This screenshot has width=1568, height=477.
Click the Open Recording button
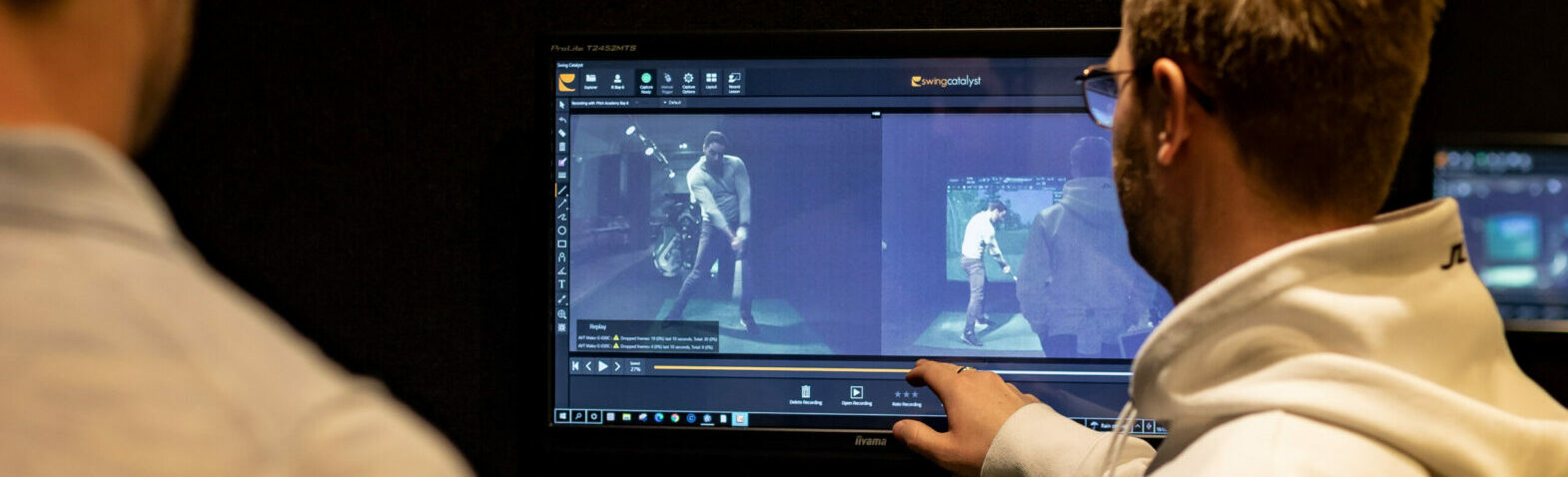click(856, 395)
